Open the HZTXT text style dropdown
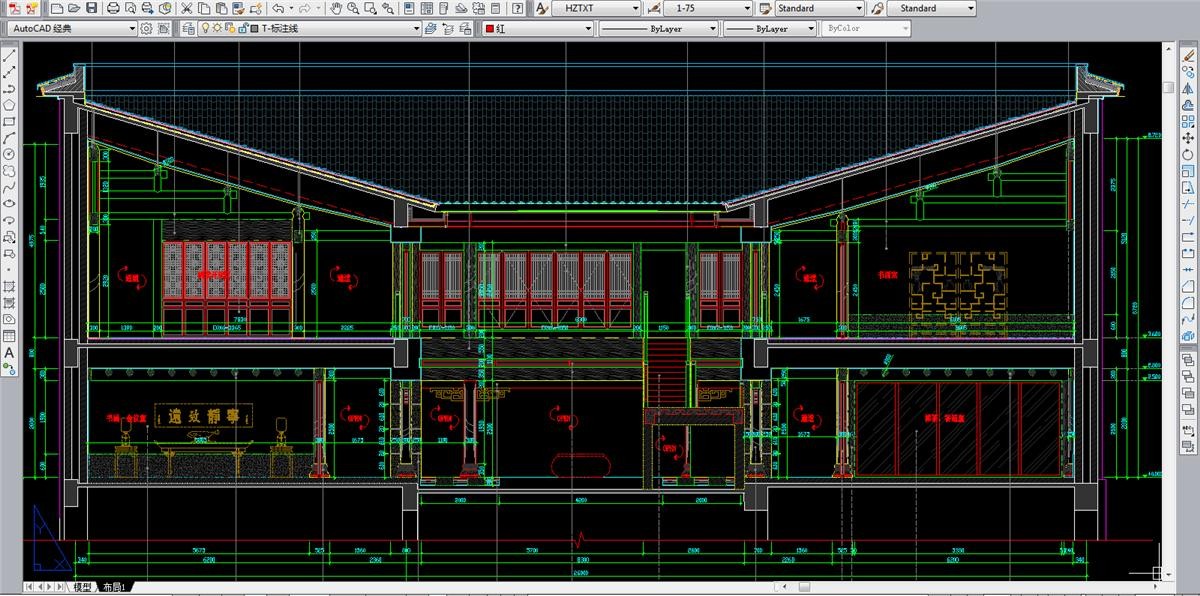Viewport: 1200px width, 596px height. [x=634, y=8]
